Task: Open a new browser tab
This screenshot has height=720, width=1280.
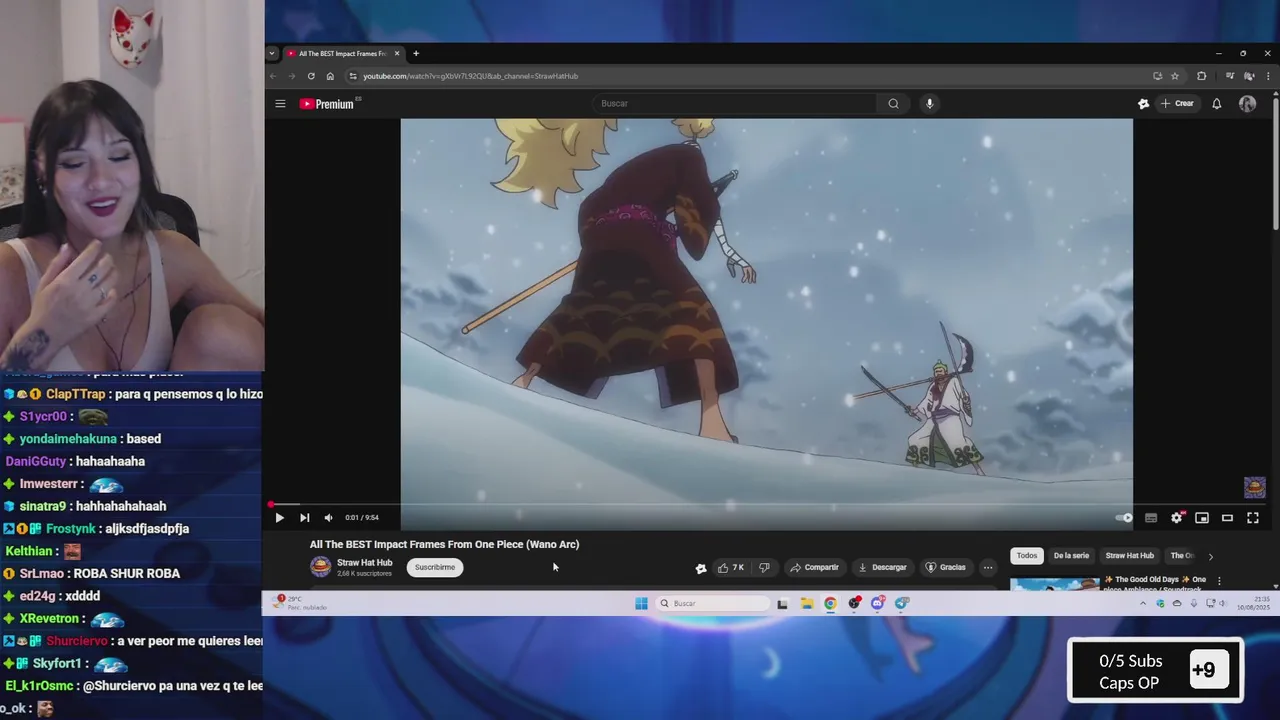Action: tap(416, 53)
